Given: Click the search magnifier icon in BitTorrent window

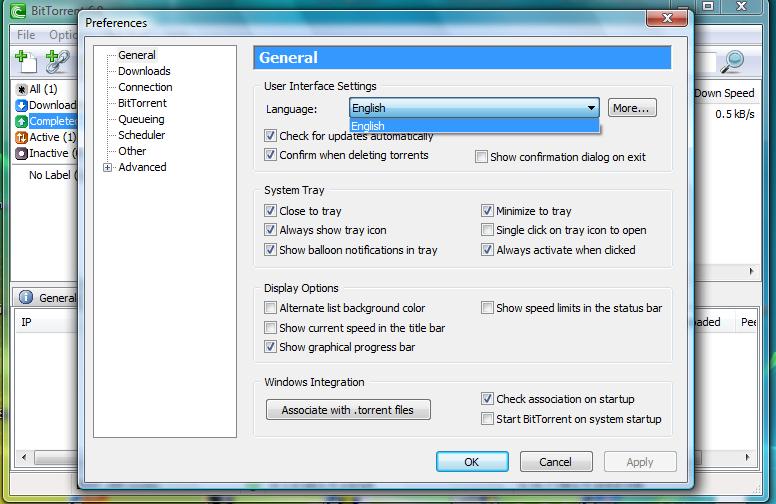Looking at the screenshot, I should click(732, 61).
